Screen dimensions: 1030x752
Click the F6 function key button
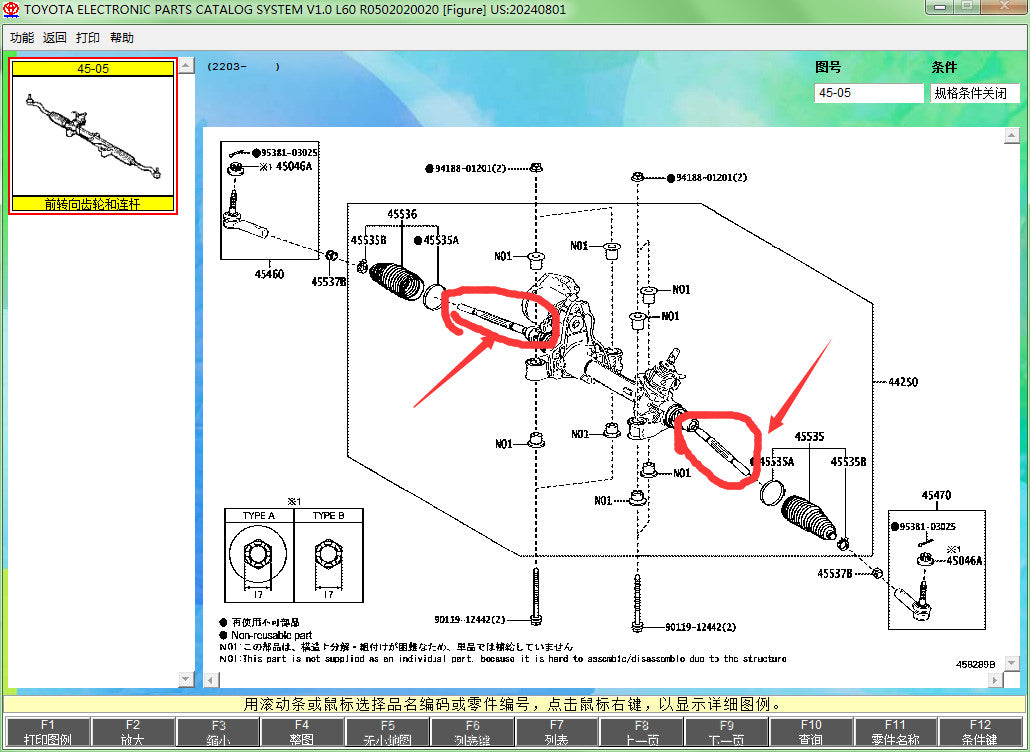(472, 732)
